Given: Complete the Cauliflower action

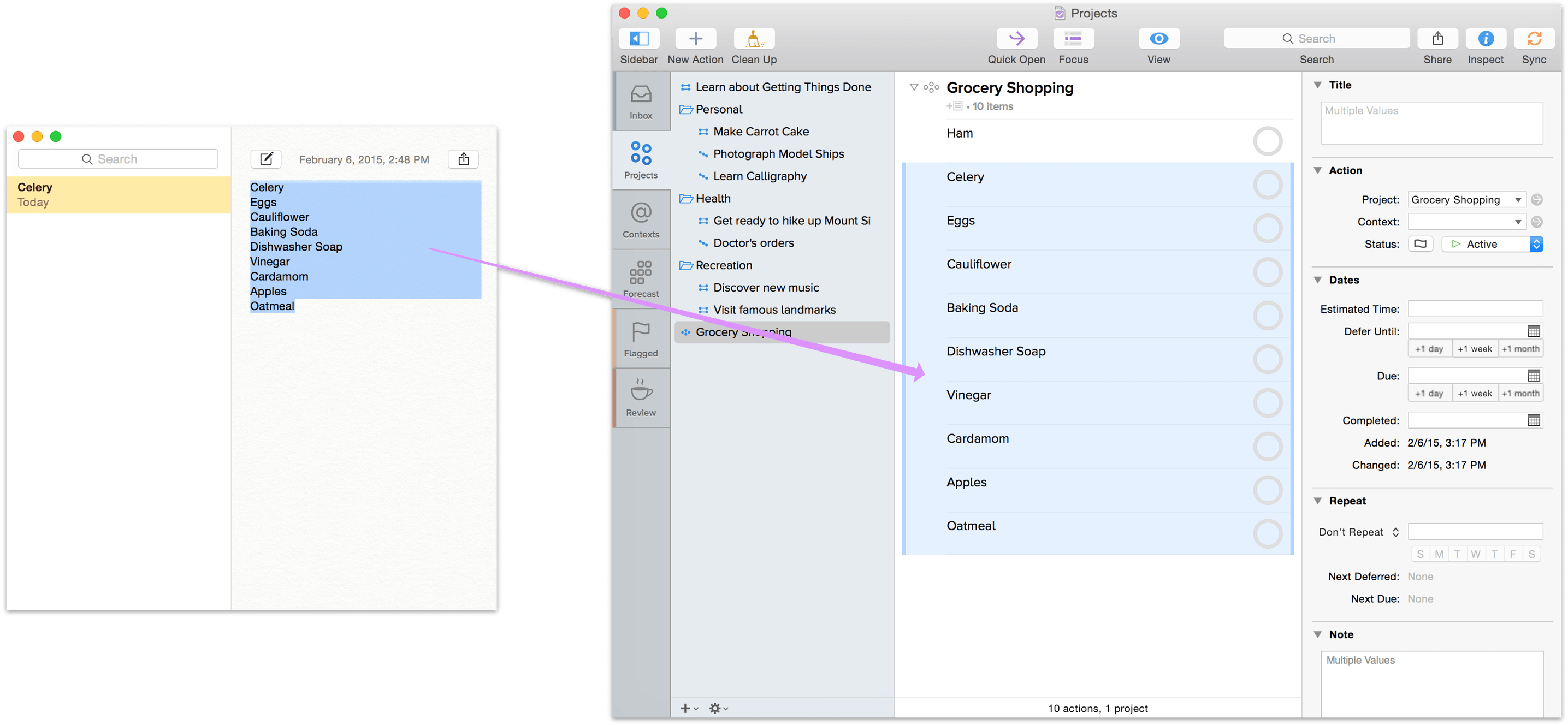Looking at the screenshot, I should 1267,272.
